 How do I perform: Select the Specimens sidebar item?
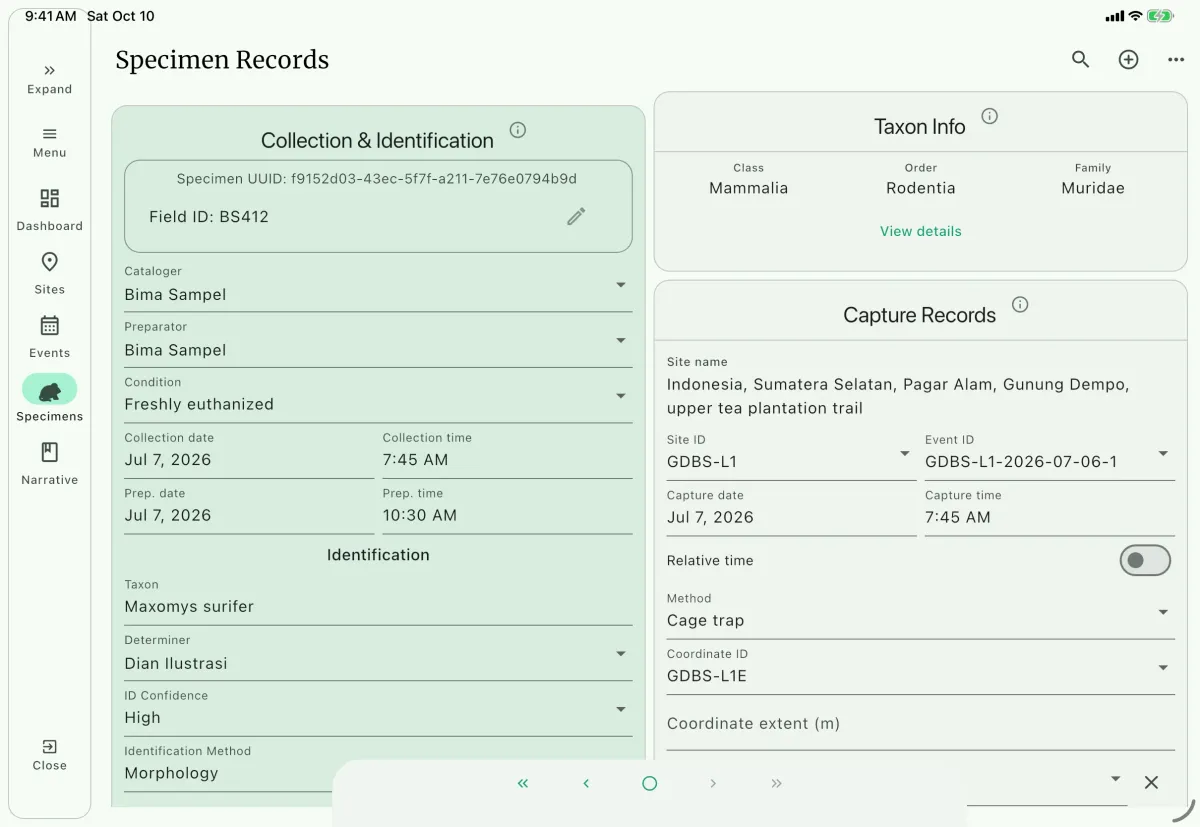(x=49, y=399)
